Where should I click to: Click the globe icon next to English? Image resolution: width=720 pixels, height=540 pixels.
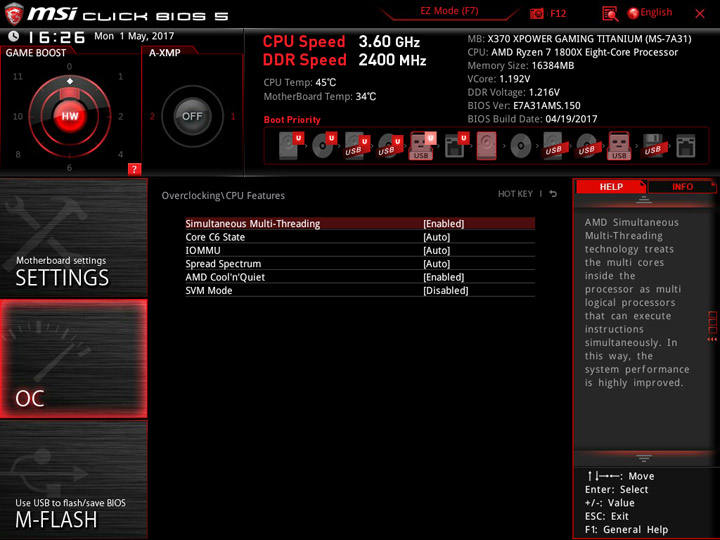(x=633, y=13)
